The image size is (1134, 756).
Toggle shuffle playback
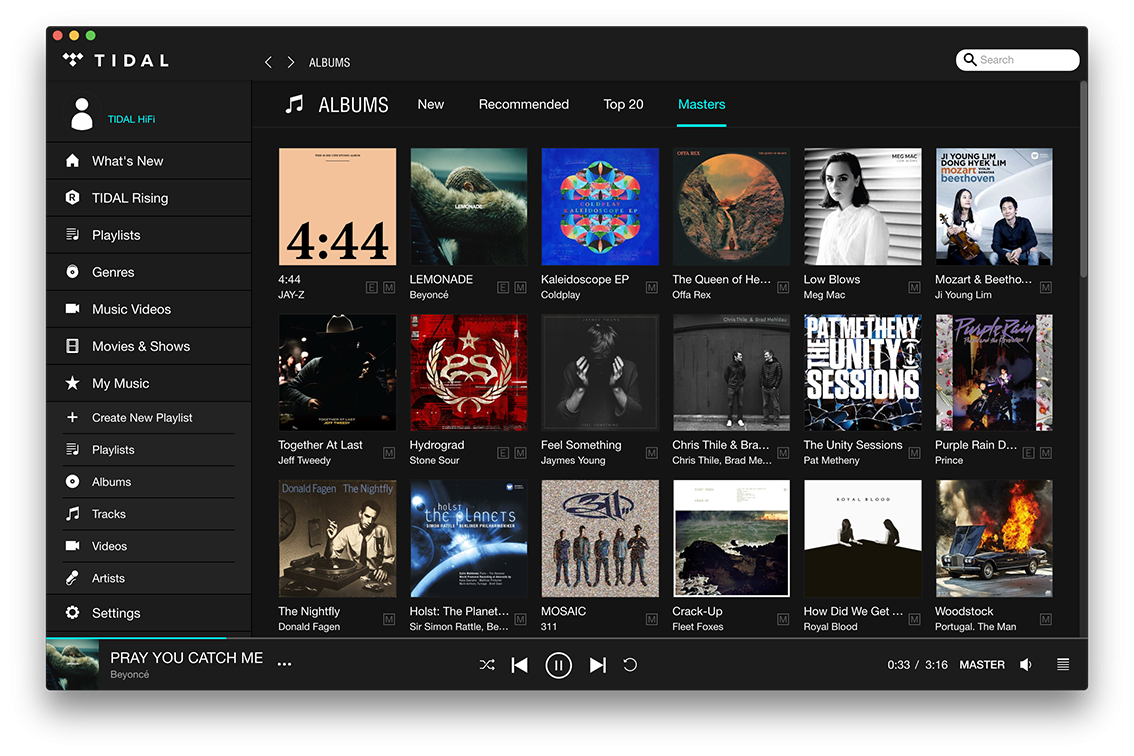pyautogui.click(x=487, y=665)
